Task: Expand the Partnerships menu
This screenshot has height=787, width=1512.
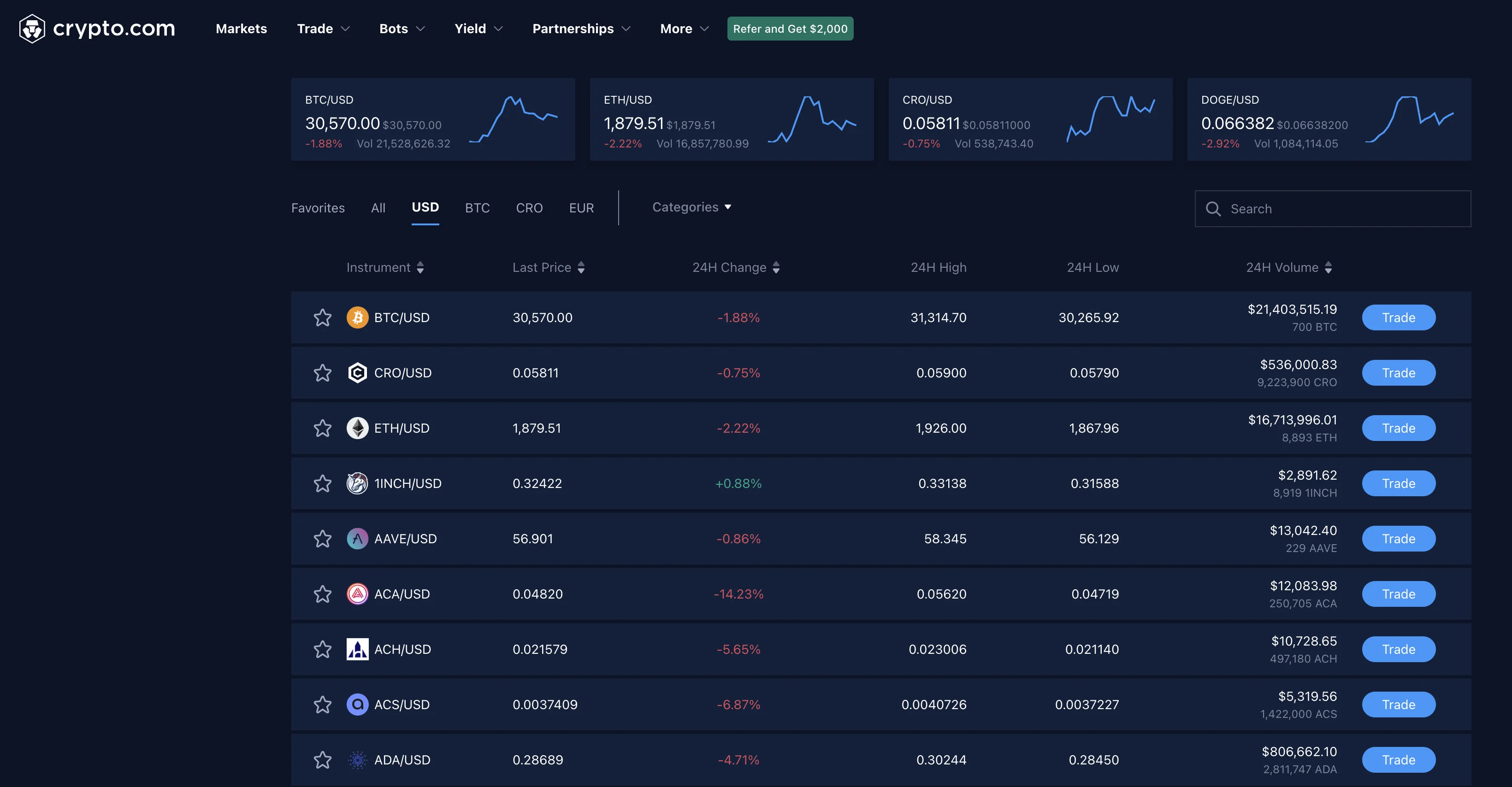Action: click(x=581, y=29)
